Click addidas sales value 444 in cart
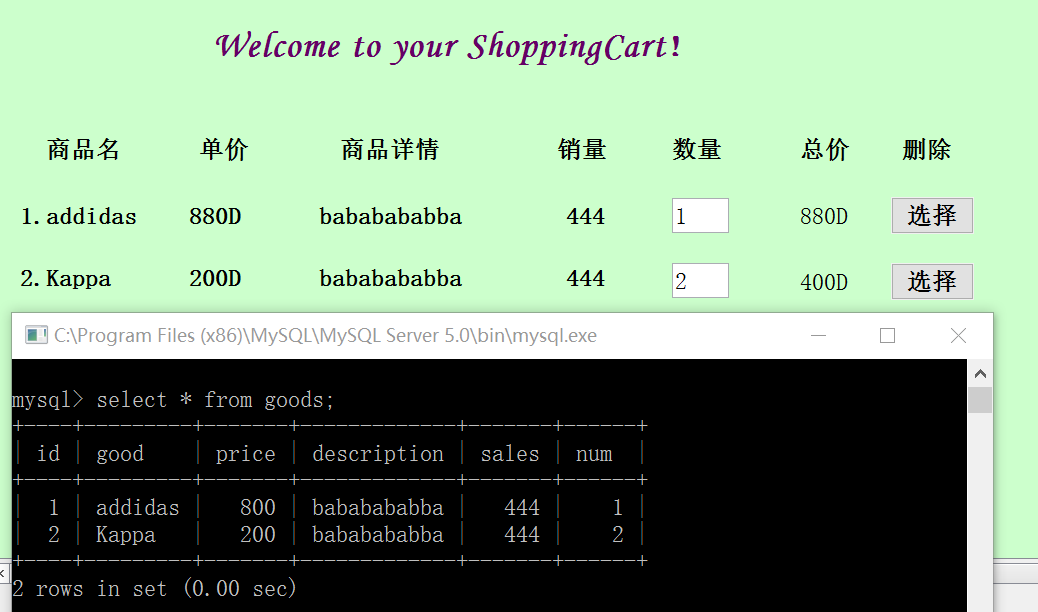Viewport: 1038px width, 612px height. [x=586, y=217]
